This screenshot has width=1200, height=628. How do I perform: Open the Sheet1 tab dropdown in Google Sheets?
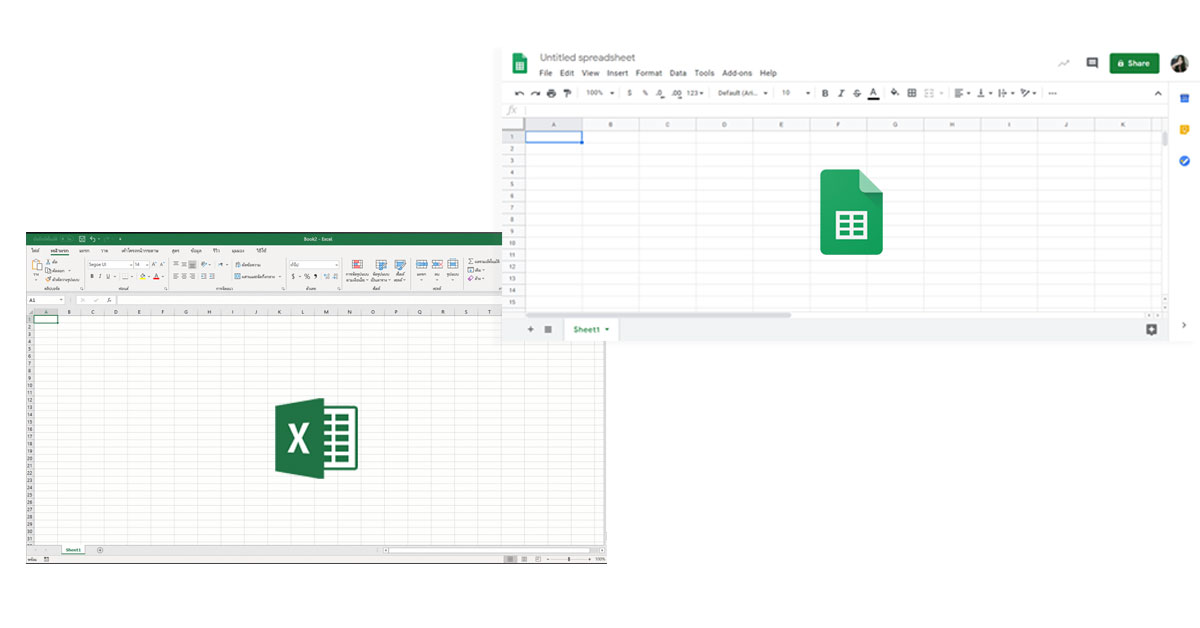coord(607,329)
